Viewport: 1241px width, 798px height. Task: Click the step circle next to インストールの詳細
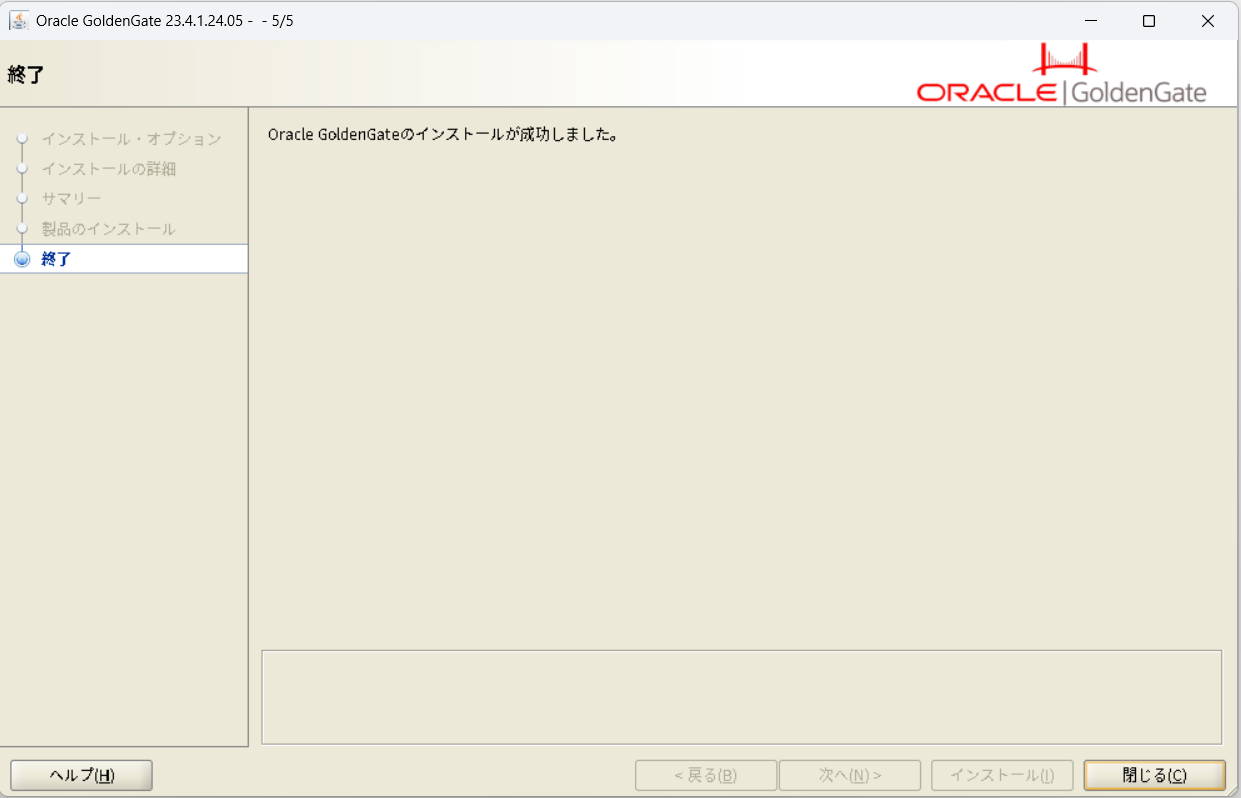click(22, 169)
